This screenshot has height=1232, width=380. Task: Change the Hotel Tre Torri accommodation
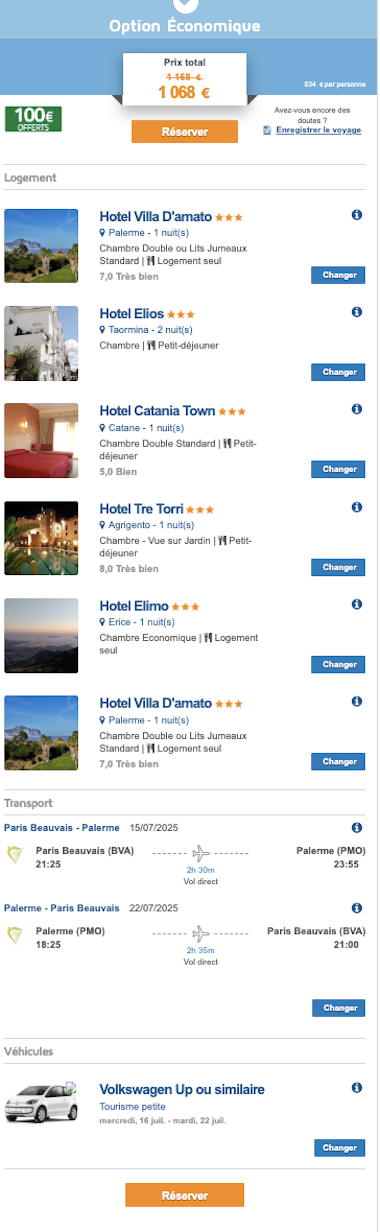339,567
